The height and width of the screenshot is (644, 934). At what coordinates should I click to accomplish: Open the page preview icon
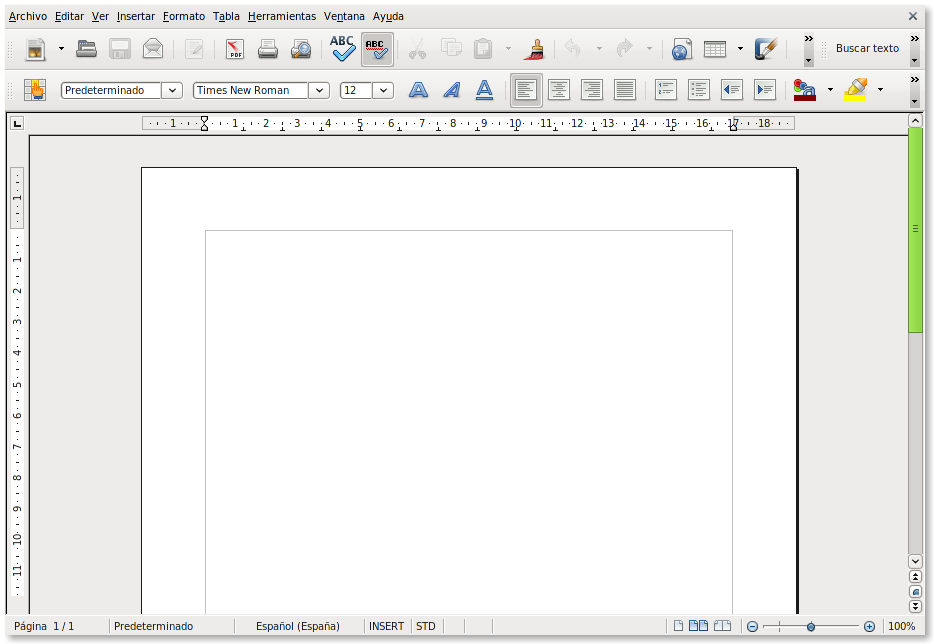point(301,49)
